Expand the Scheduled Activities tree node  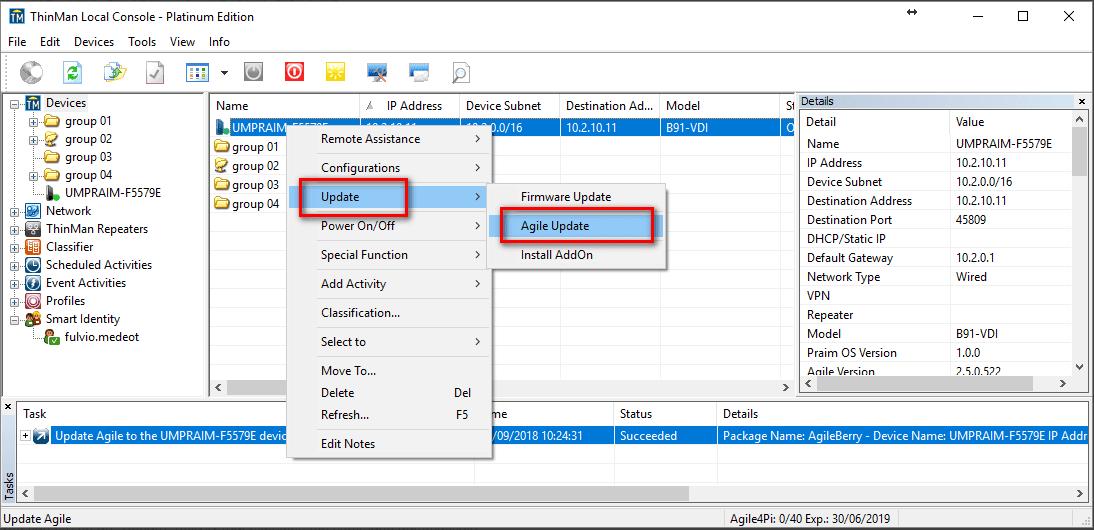coord(15,266)
